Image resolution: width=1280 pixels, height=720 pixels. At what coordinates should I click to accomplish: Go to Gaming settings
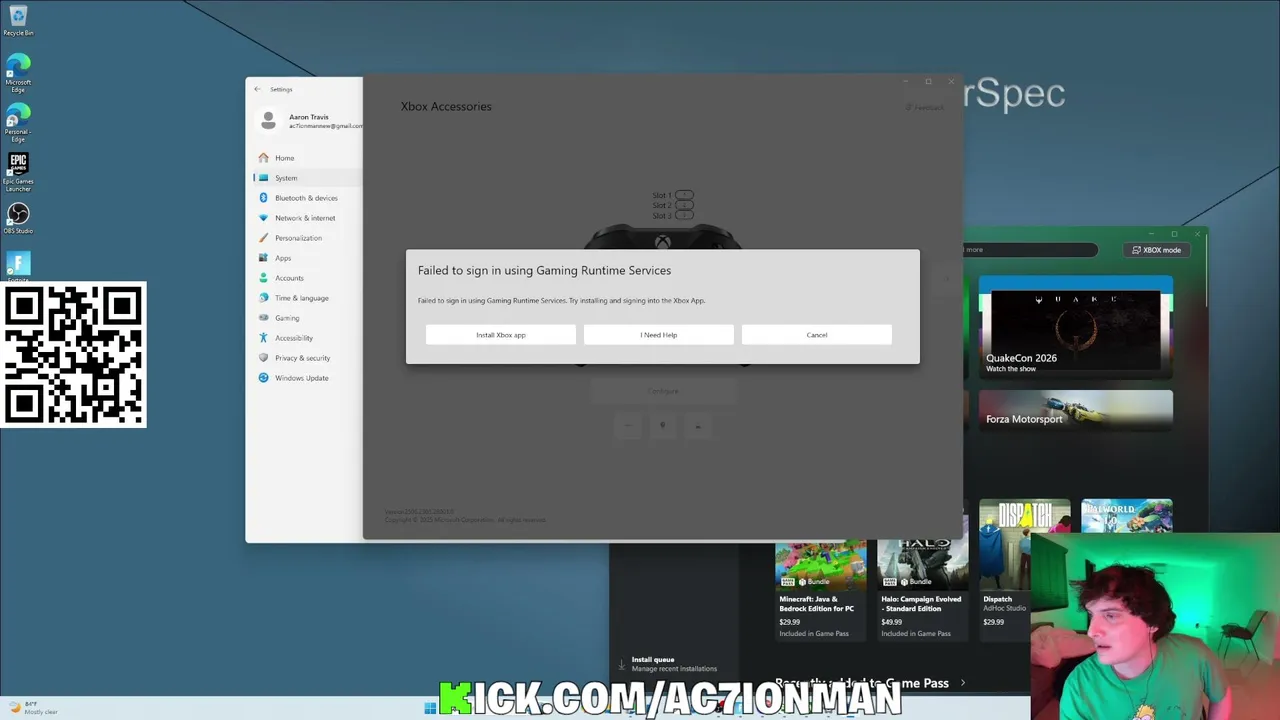pos(308,318)
